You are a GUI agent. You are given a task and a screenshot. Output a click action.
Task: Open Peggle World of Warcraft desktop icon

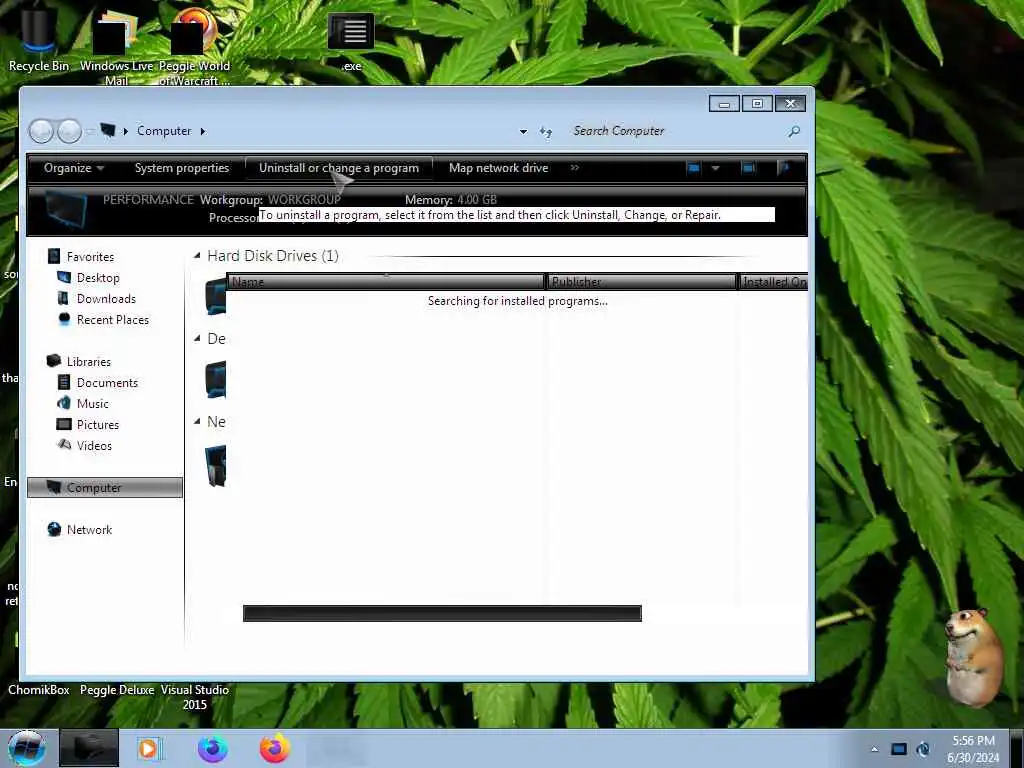(x=194, y=46)
